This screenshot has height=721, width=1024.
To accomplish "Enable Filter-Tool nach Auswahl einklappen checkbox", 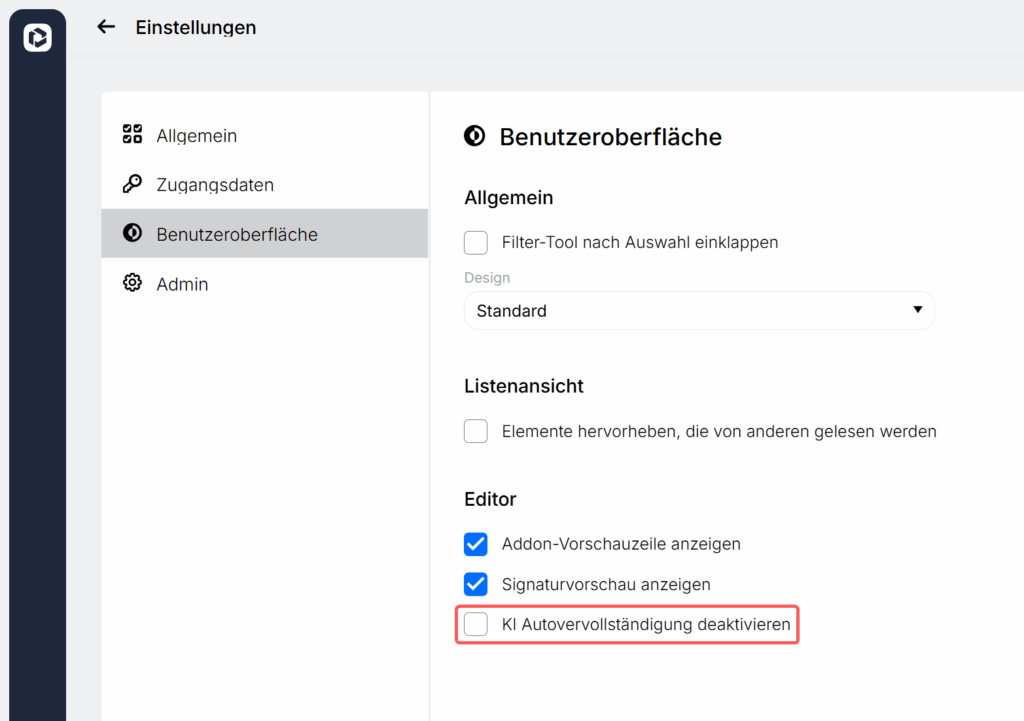I will click(476, 242).
